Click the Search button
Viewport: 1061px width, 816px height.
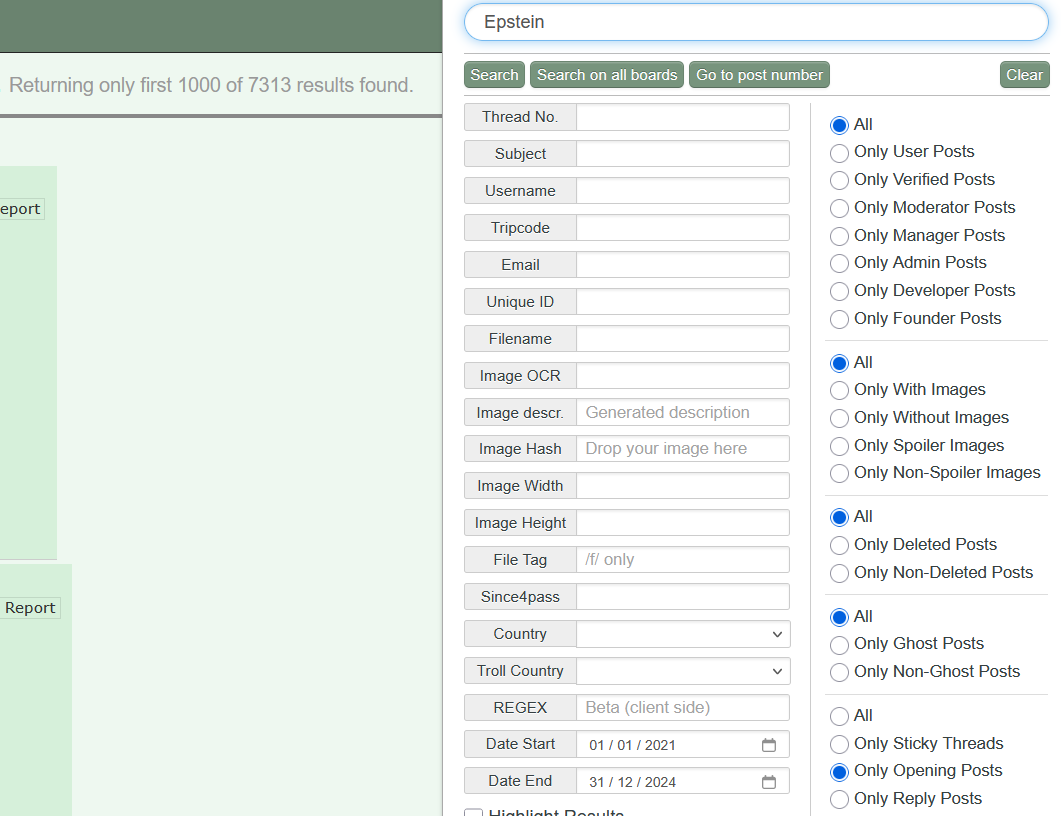(494, 75)
